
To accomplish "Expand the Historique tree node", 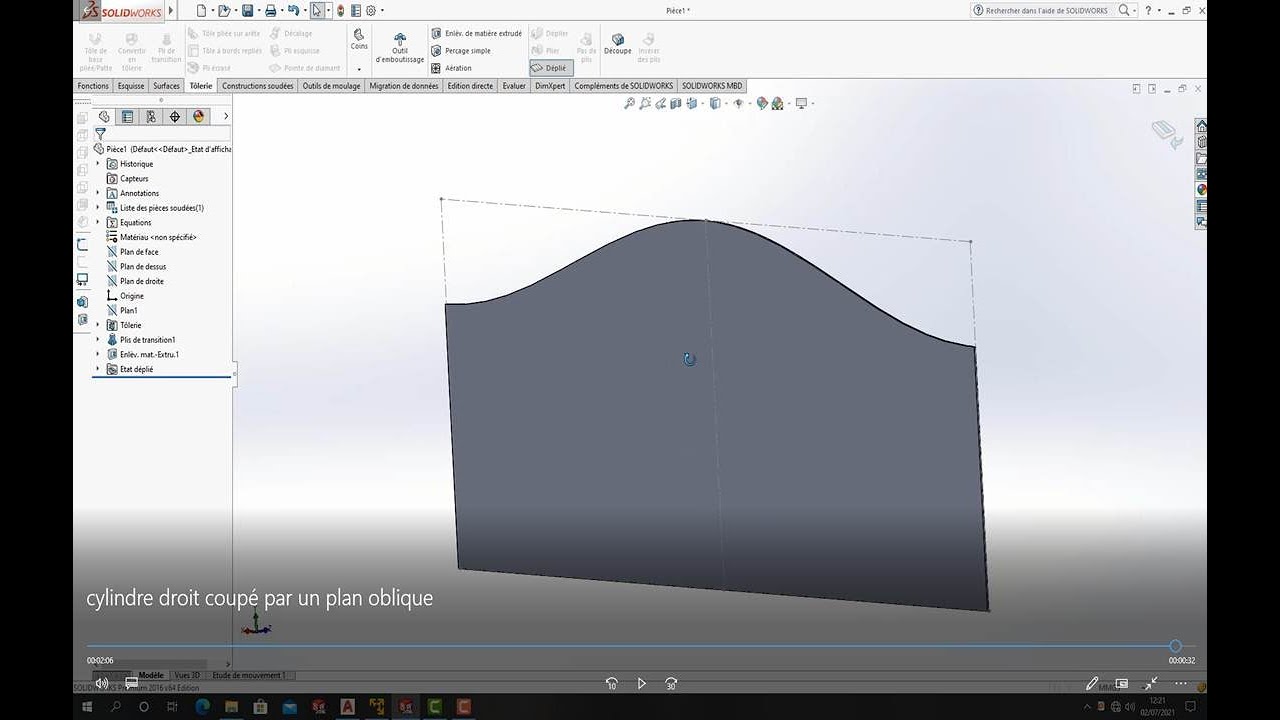I will pos(98,164).
